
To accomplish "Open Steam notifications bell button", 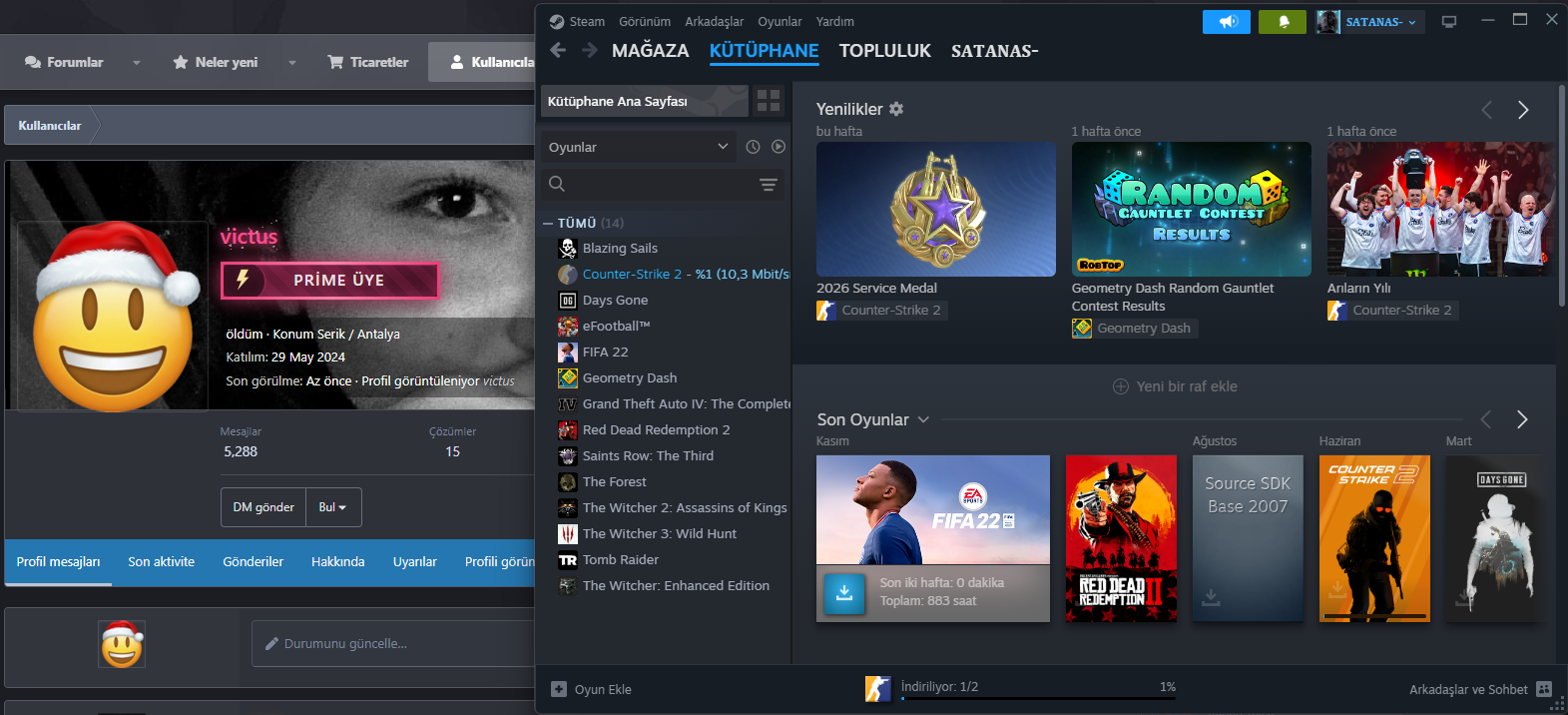I will 1283,21.
